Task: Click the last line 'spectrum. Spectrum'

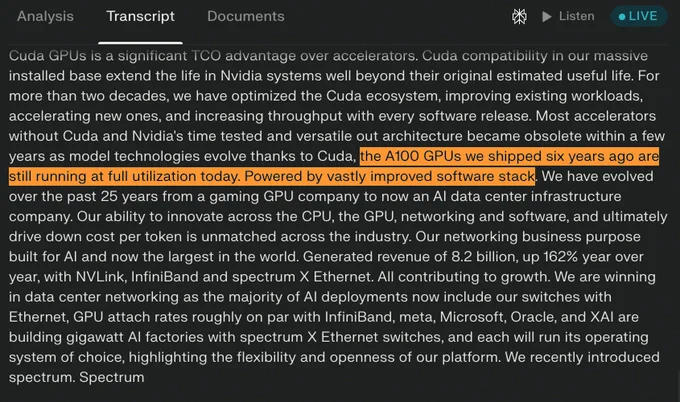Action: (76, 377)
